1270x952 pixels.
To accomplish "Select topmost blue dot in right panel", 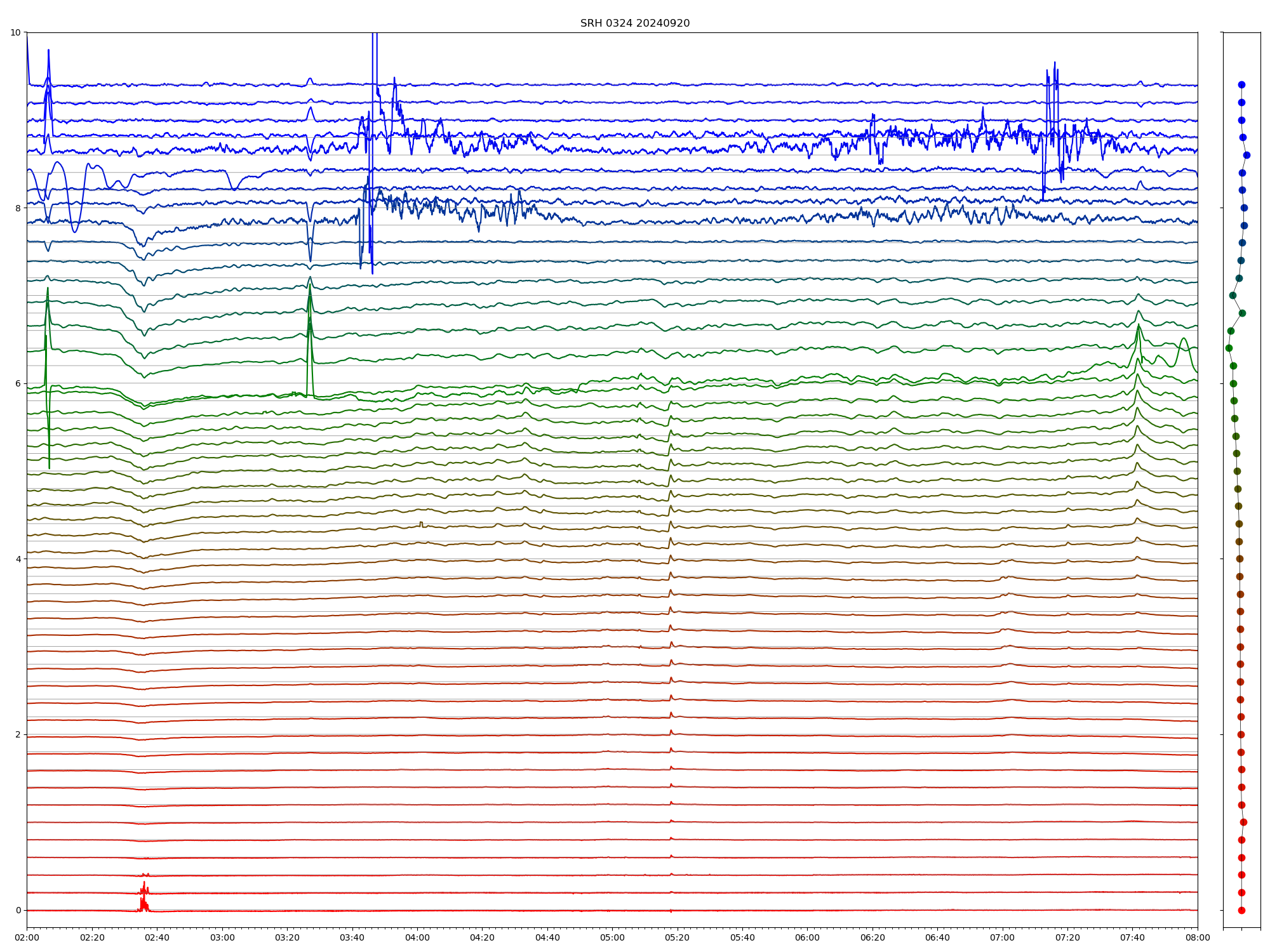I will point(1241,84).
